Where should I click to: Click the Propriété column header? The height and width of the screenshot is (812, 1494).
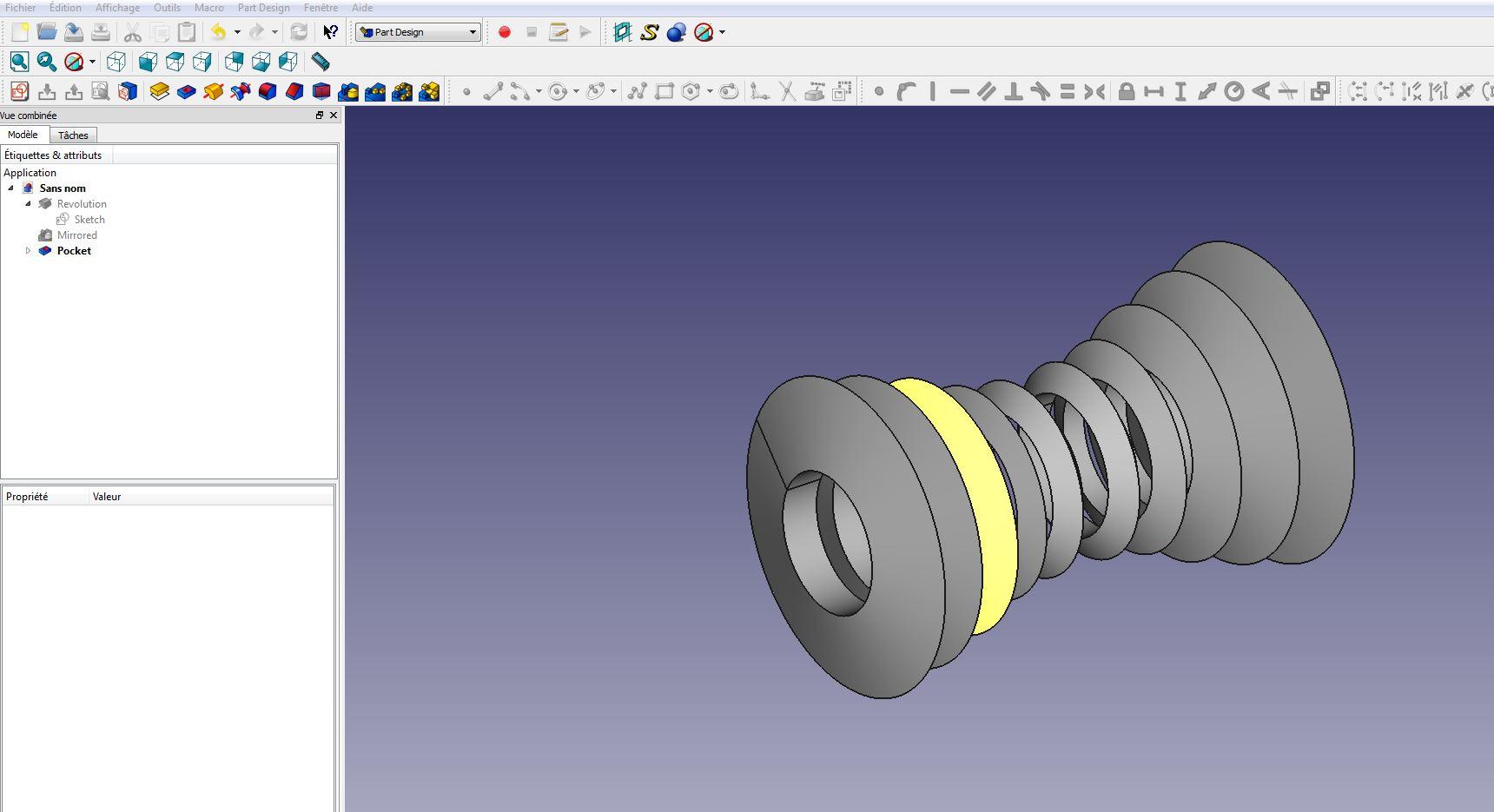[x=45, y=497]
